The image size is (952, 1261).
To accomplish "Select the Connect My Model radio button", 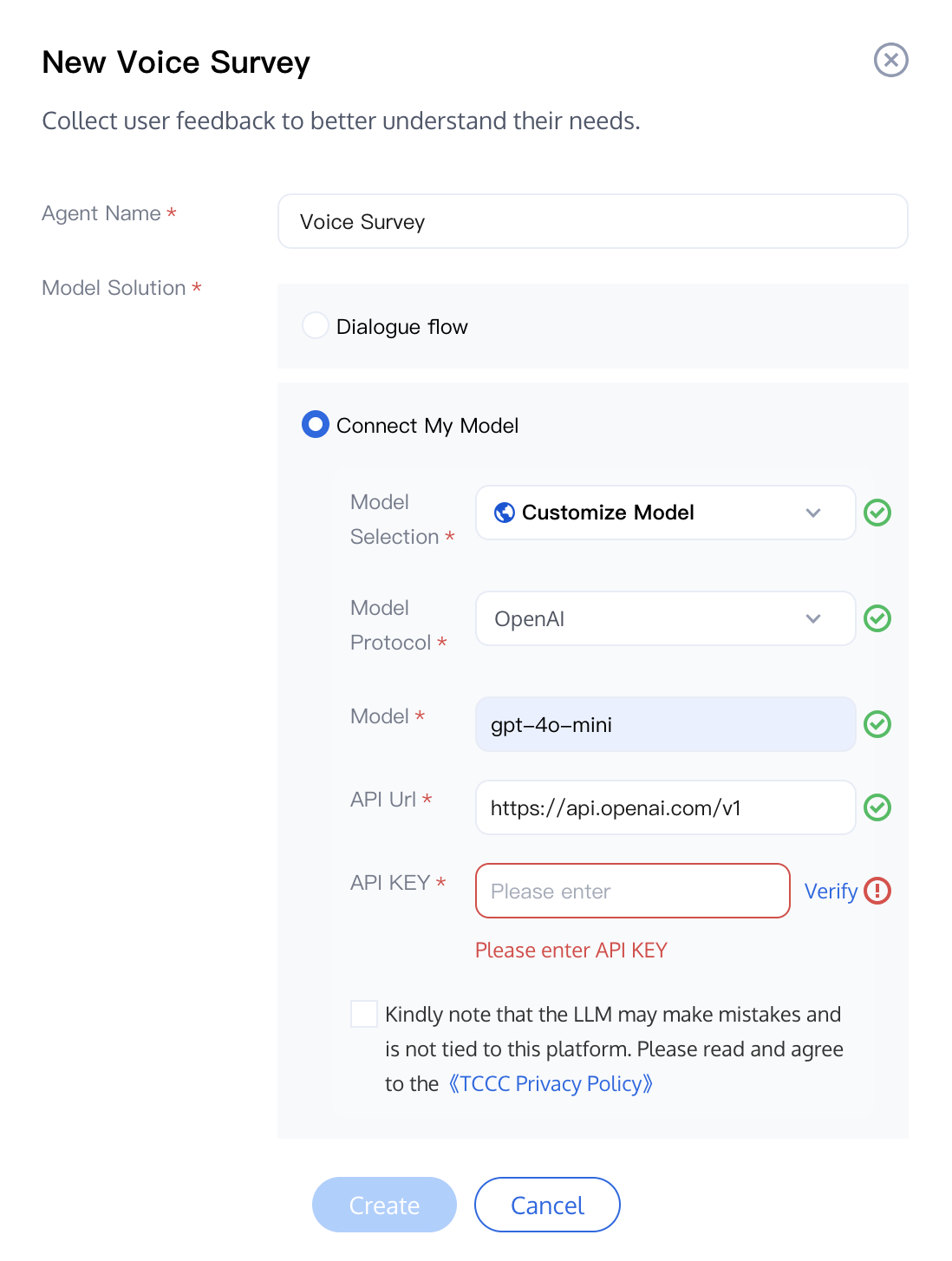I will pyautogui.click(x=316, y=425).
